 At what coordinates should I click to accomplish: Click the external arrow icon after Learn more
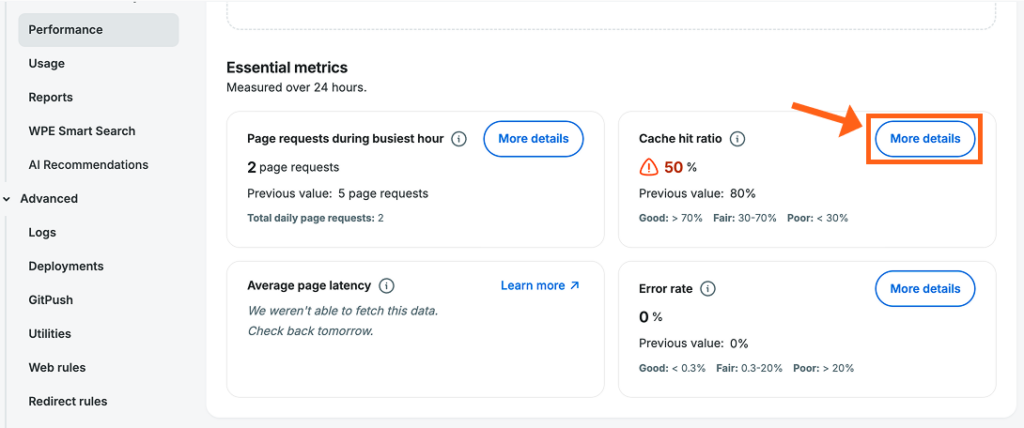pyautogui.click(x=575, y=286)
